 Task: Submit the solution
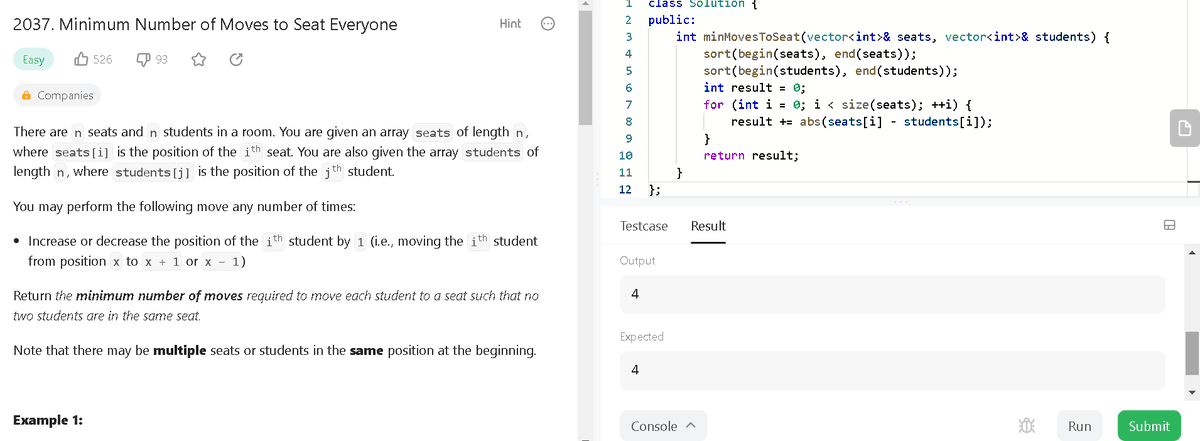pos(1149,426)
